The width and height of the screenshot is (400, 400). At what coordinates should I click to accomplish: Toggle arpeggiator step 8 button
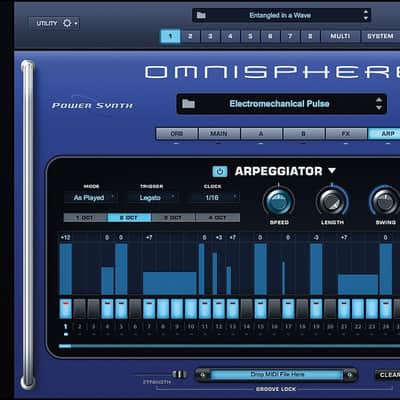coord(163,309)
